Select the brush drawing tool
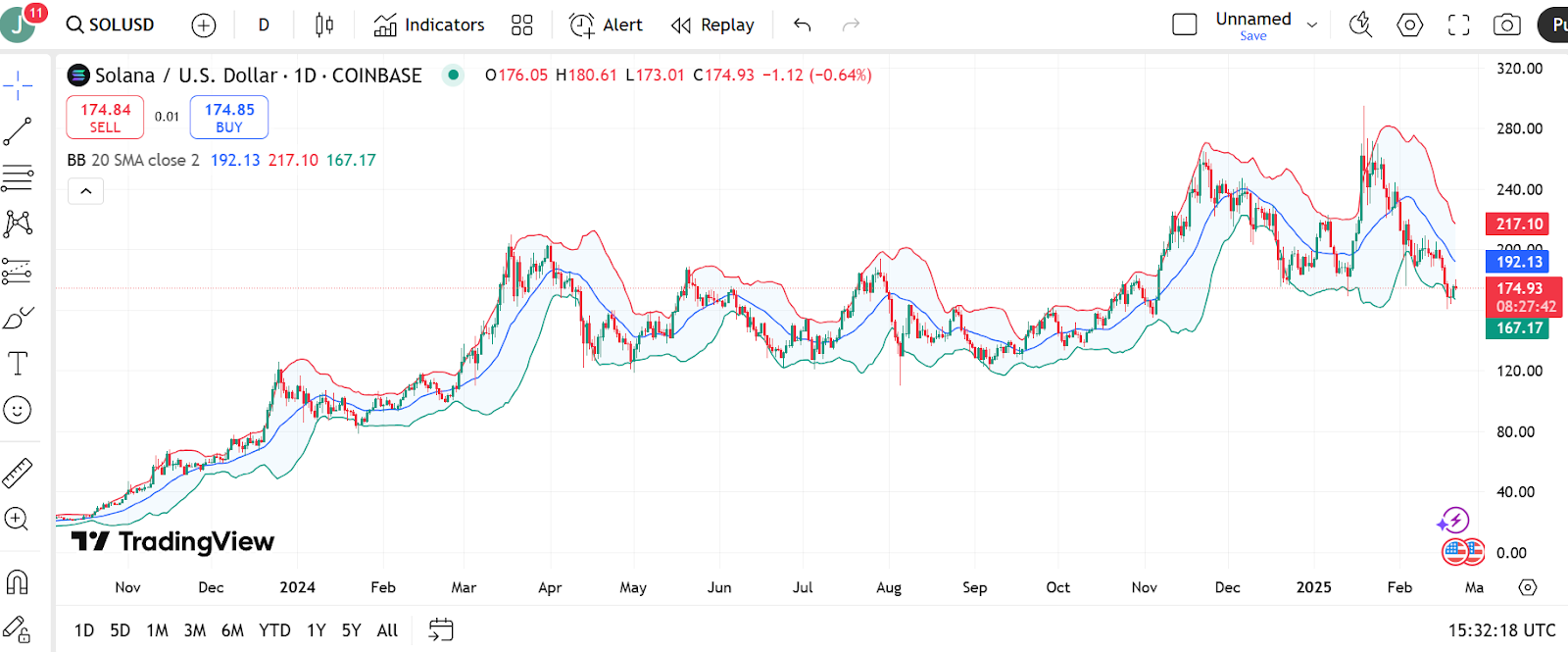 (x=18, y=318)
